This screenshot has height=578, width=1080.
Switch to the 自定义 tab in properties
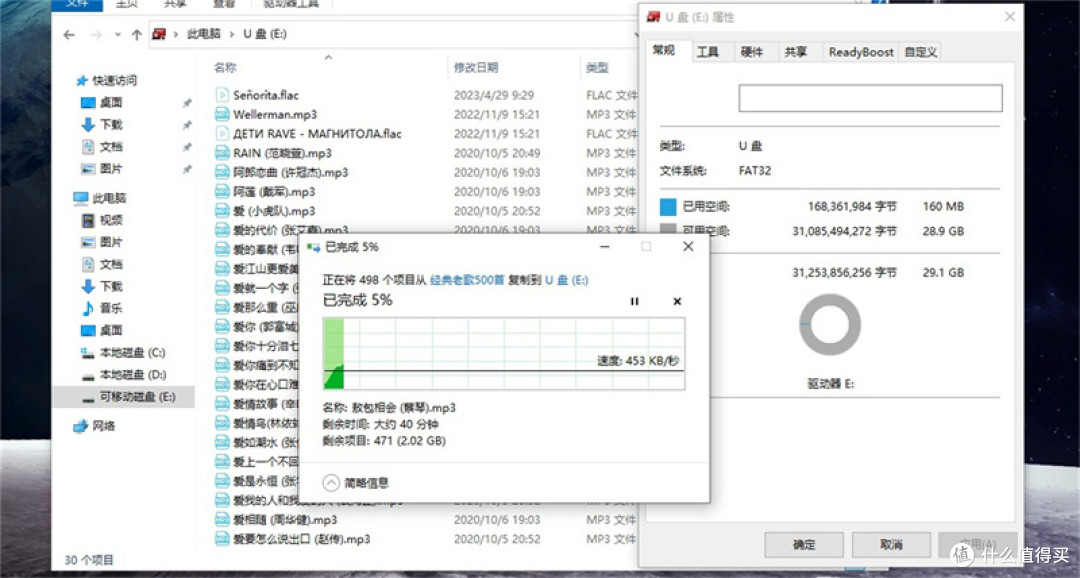[x=921, y=52]
